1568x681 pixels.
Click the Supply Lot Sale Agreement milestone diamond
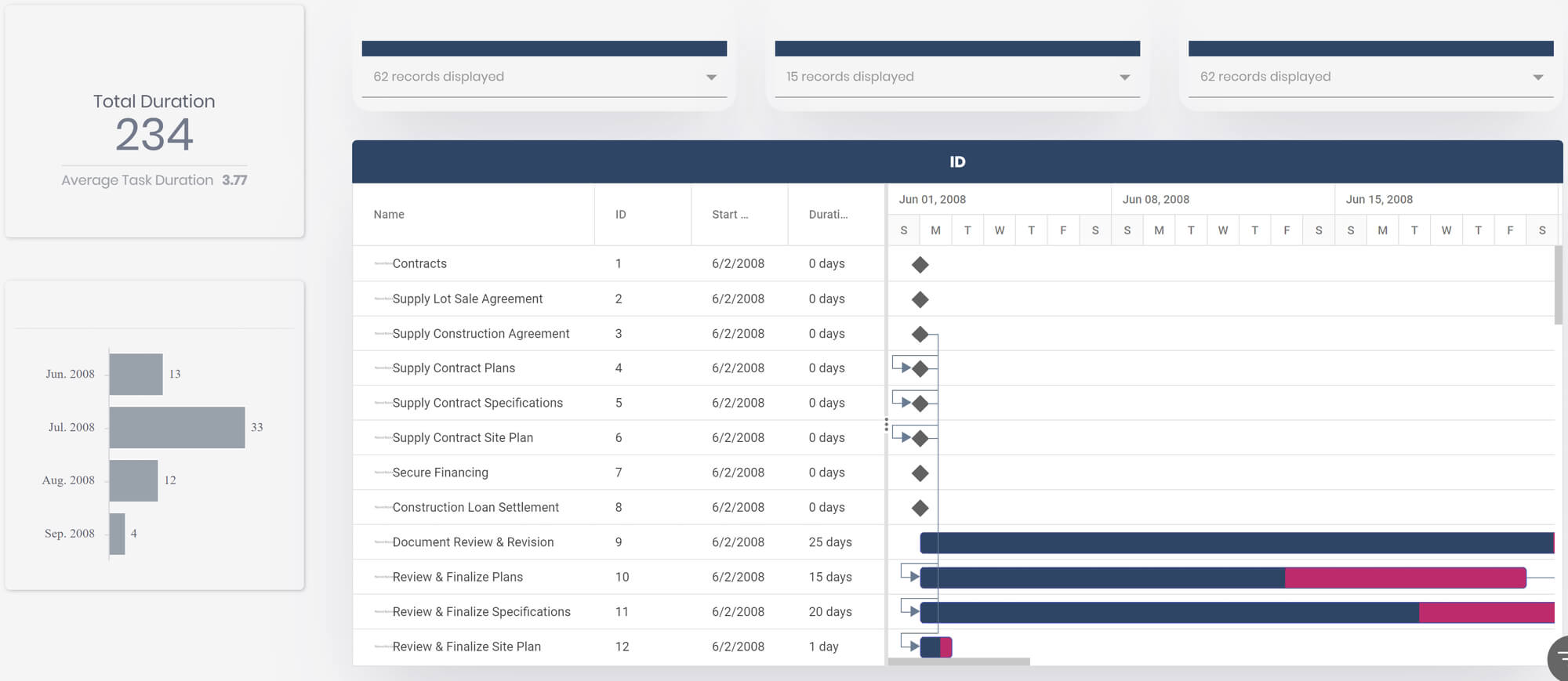click(920, 299)
